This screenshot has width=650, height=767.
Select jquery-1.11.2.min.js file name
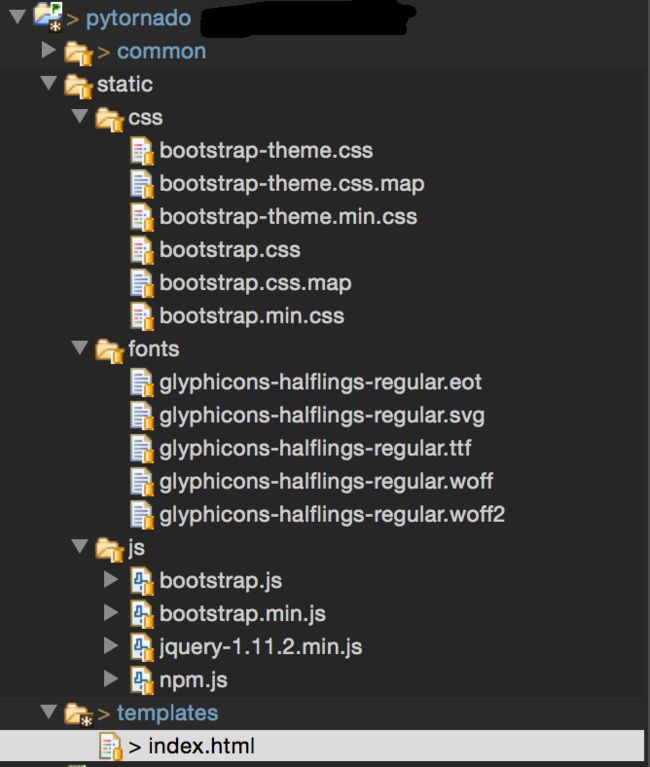[x=261, y=647]
